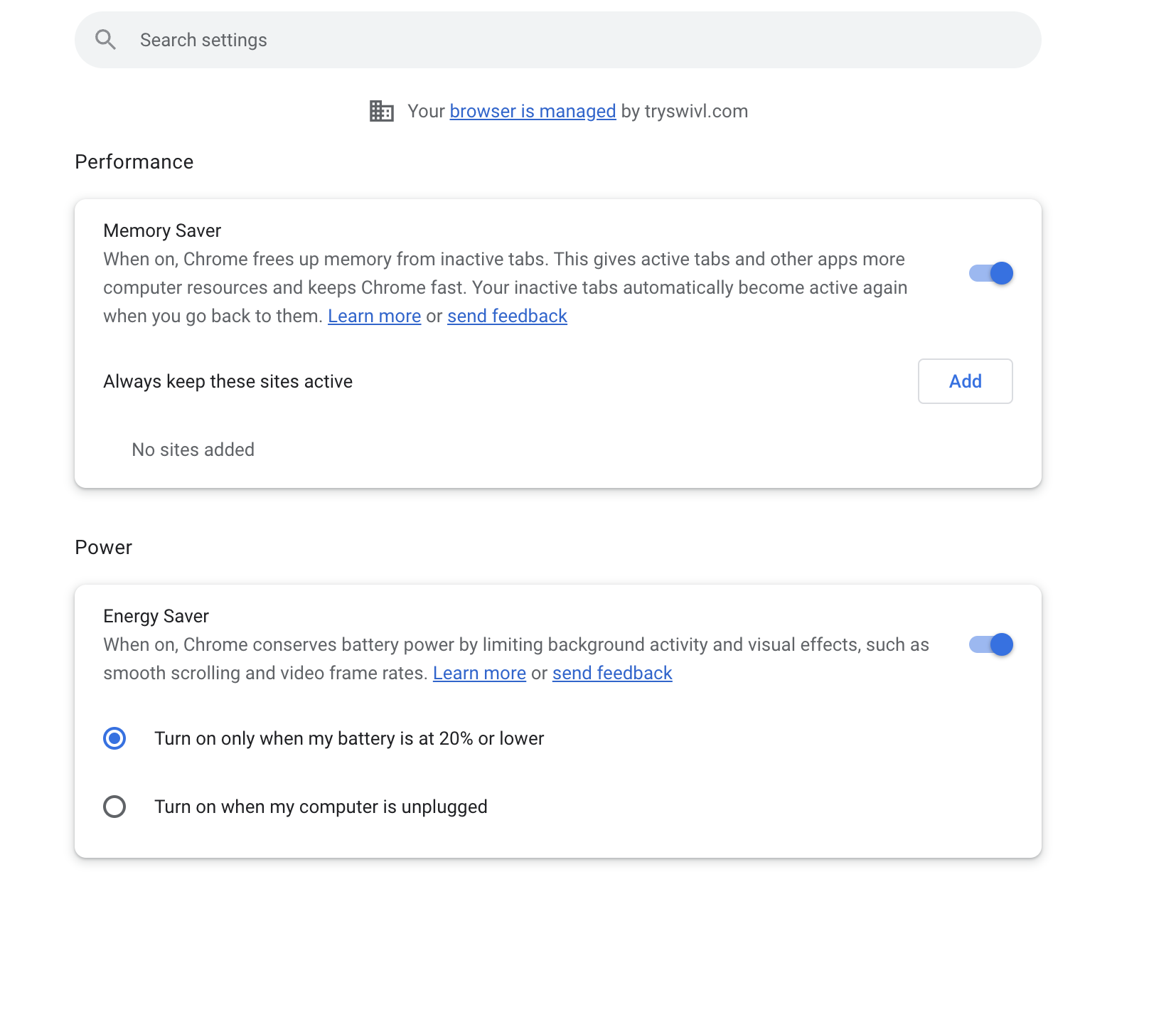The height and width of the screenshot is (1010, 1176).
Task: Select the 20% battery radio button
Action: (114, 738)
